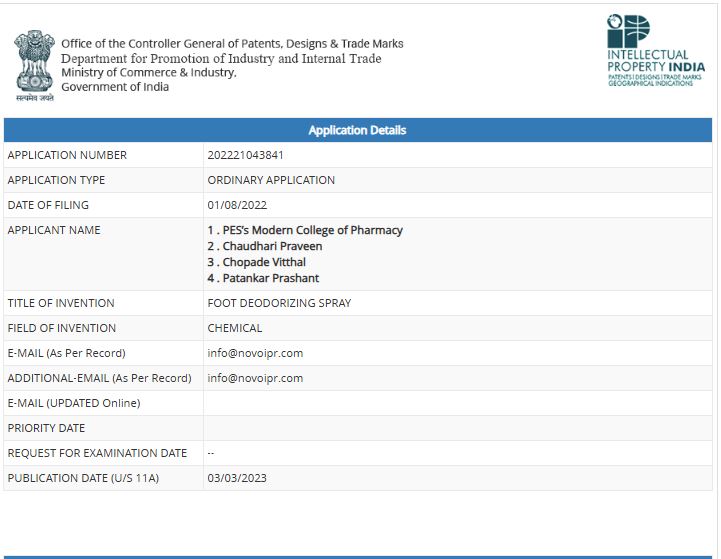Click the DATE OF FILING label
This screenshot has width=721, height=559.
pos(48,205)
